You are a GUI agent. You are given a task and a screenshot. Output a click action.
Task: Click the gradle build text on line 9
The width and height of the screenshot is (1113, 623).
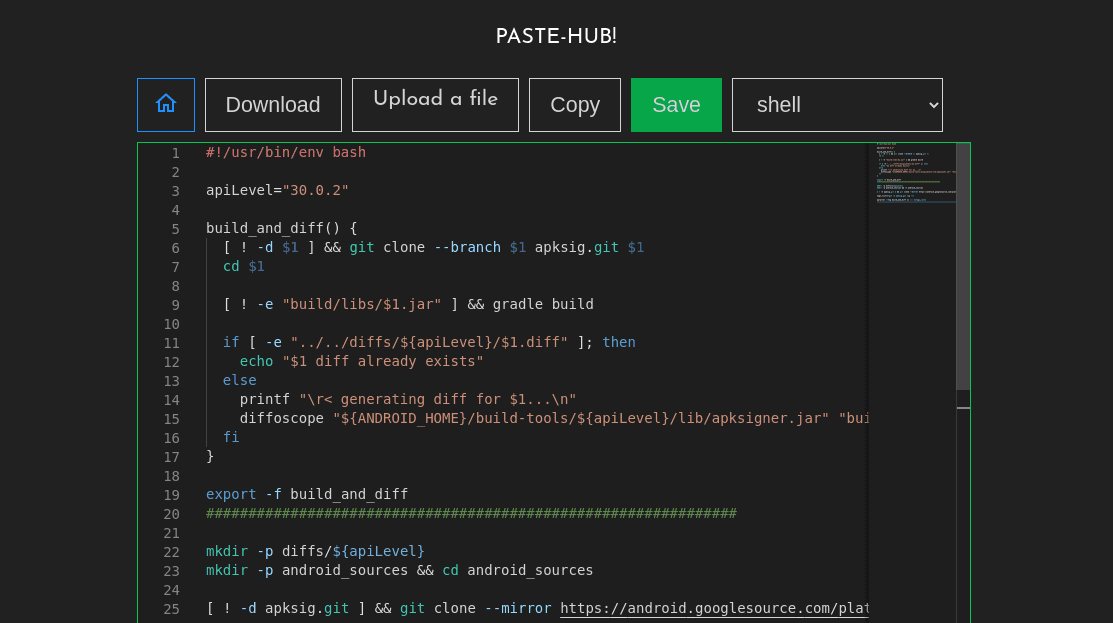pos(542,304)
